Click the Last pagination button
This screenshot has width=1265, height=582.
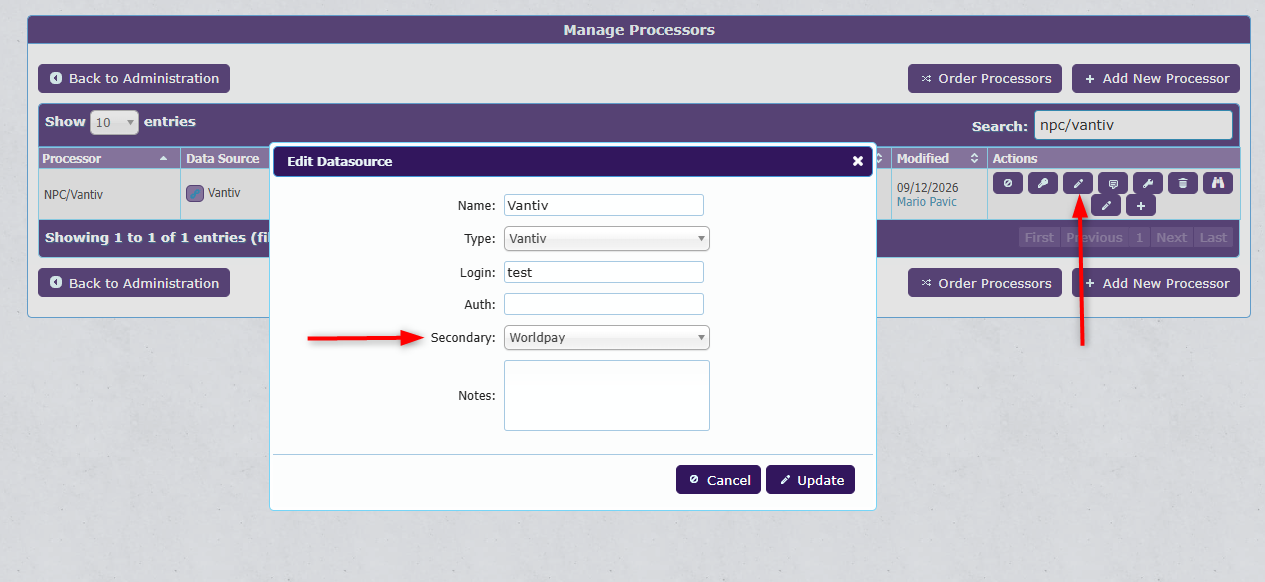click(1213, 238)
